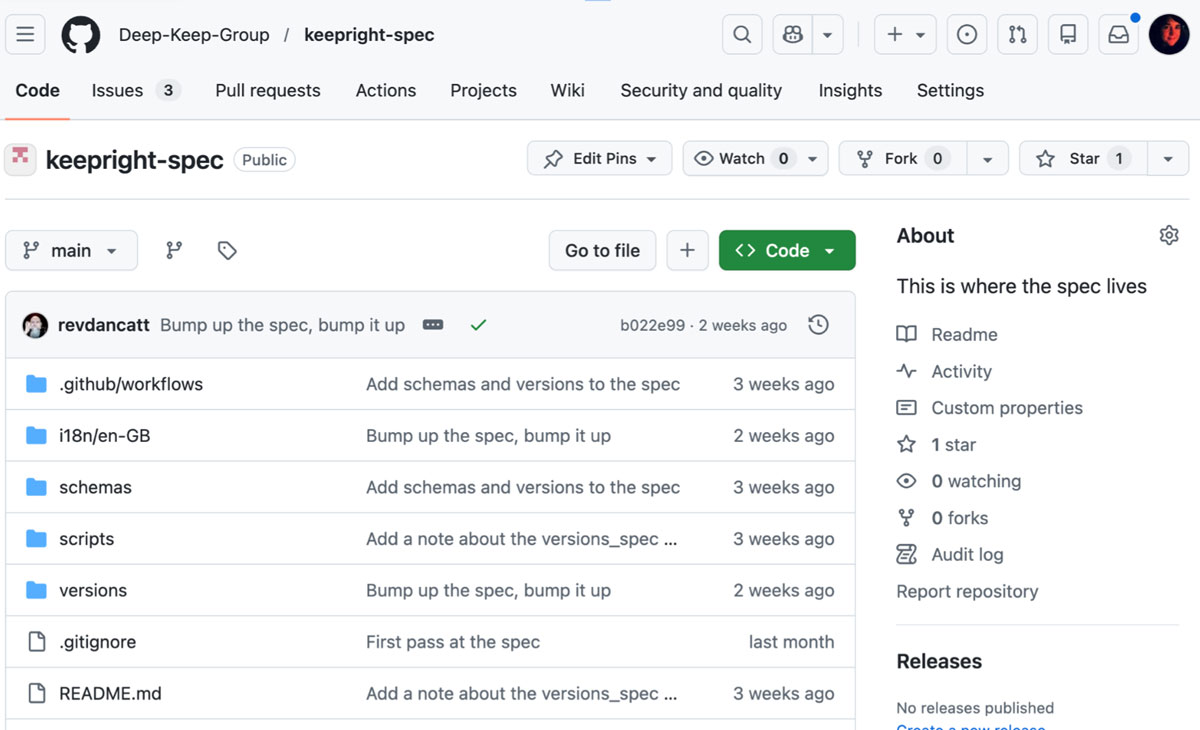Viewport: 1200px width, 730px height.
Task: Open the green Code dropdown
Action: [787, 250]
